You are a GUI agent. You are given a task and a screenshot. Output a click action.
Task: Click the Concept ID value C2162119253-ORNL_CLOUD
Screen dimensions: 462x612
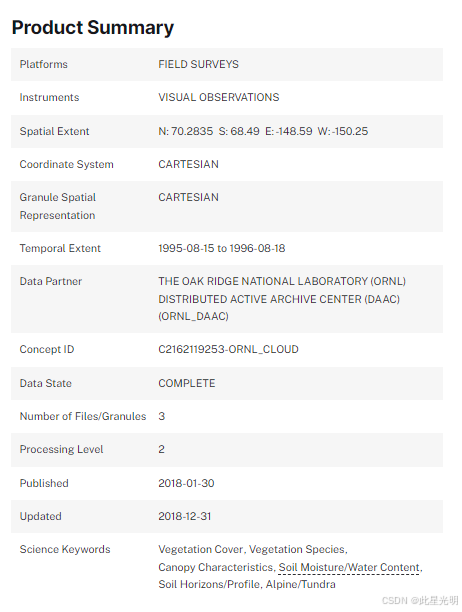(228, 349)
